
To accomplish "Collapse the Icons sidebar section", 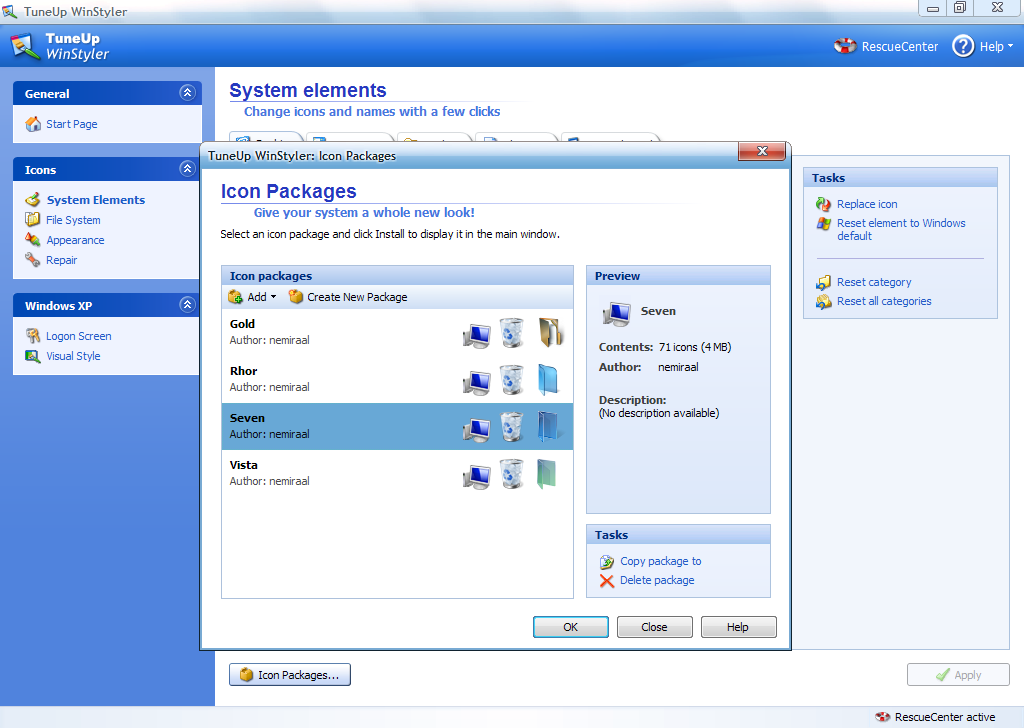I will pos(187,169).
